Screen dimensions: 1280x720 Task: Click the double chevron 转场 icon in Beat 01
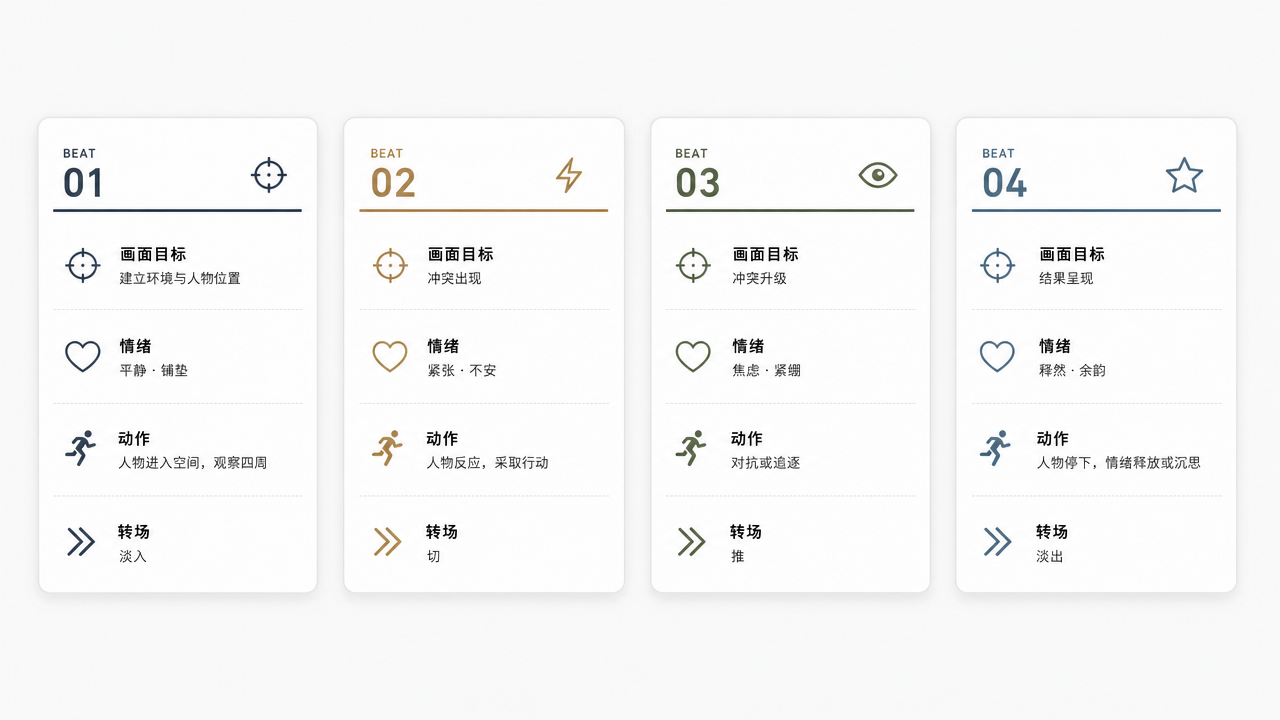(x=81, y=541)
